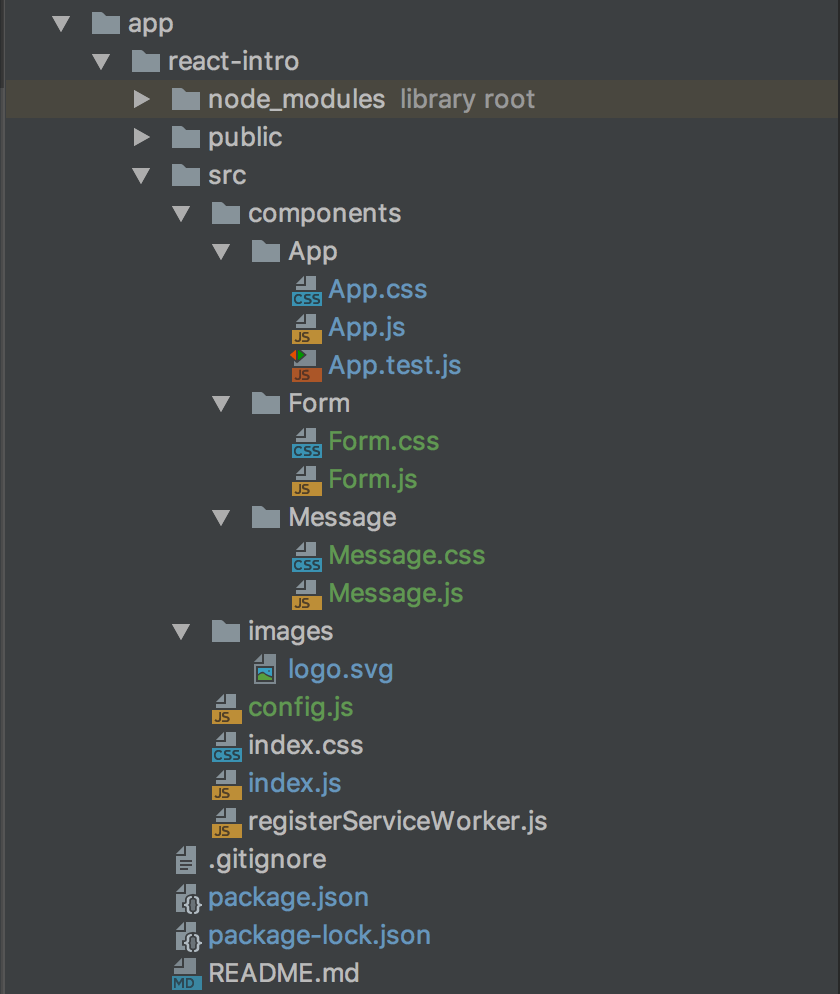Viewport: 840px width, 994px height.
Task: Click the text file icon of .gitignore
Action: pos(186,860)
